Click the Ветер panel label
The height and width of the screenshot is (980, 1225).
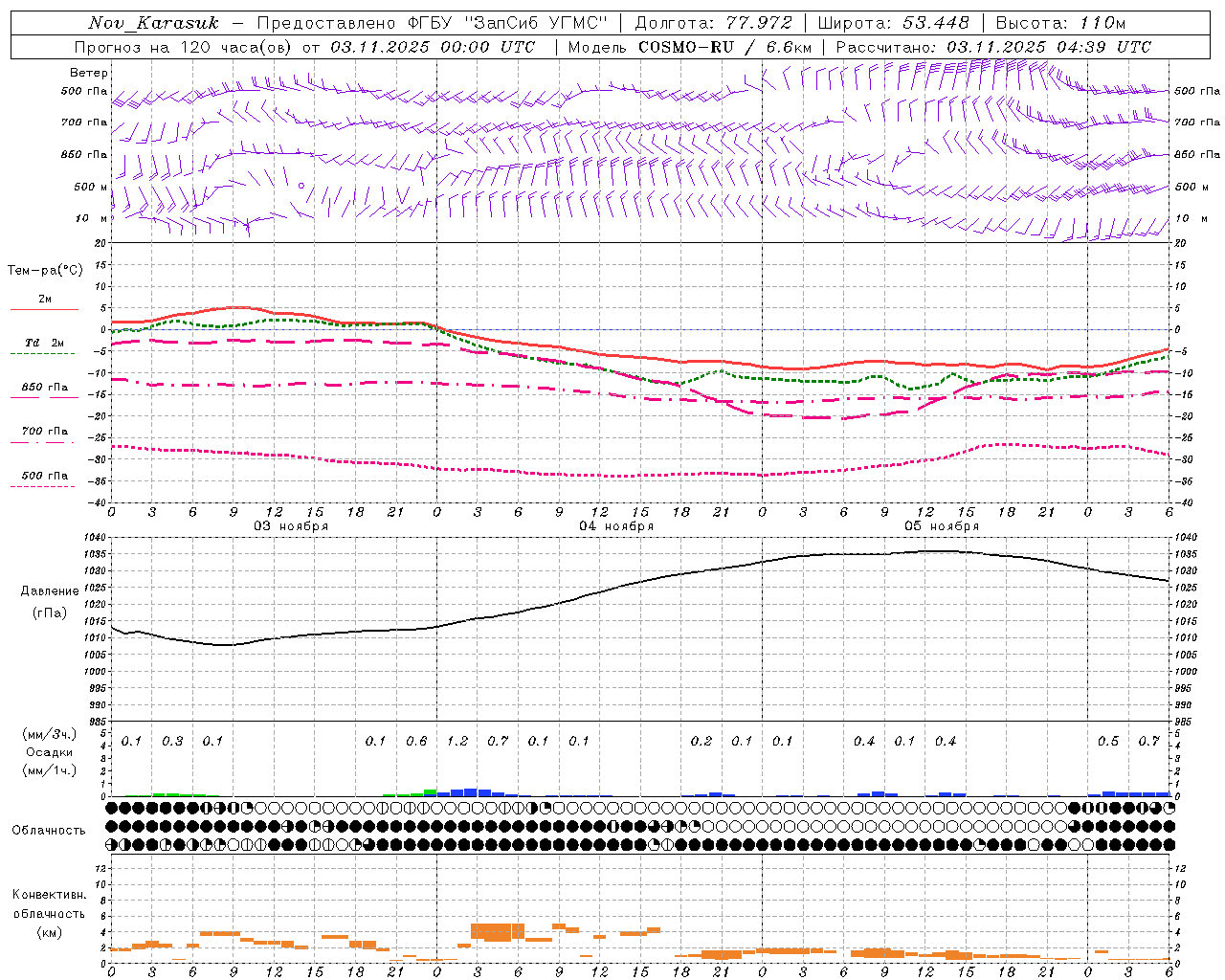89,73
